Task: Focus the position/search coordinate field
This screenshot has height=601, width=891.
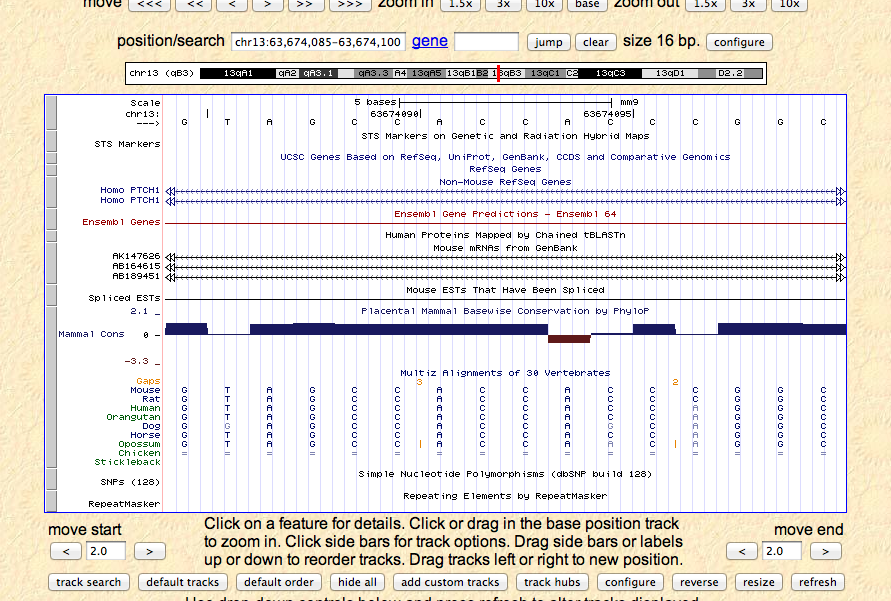Action: [317, 42]
